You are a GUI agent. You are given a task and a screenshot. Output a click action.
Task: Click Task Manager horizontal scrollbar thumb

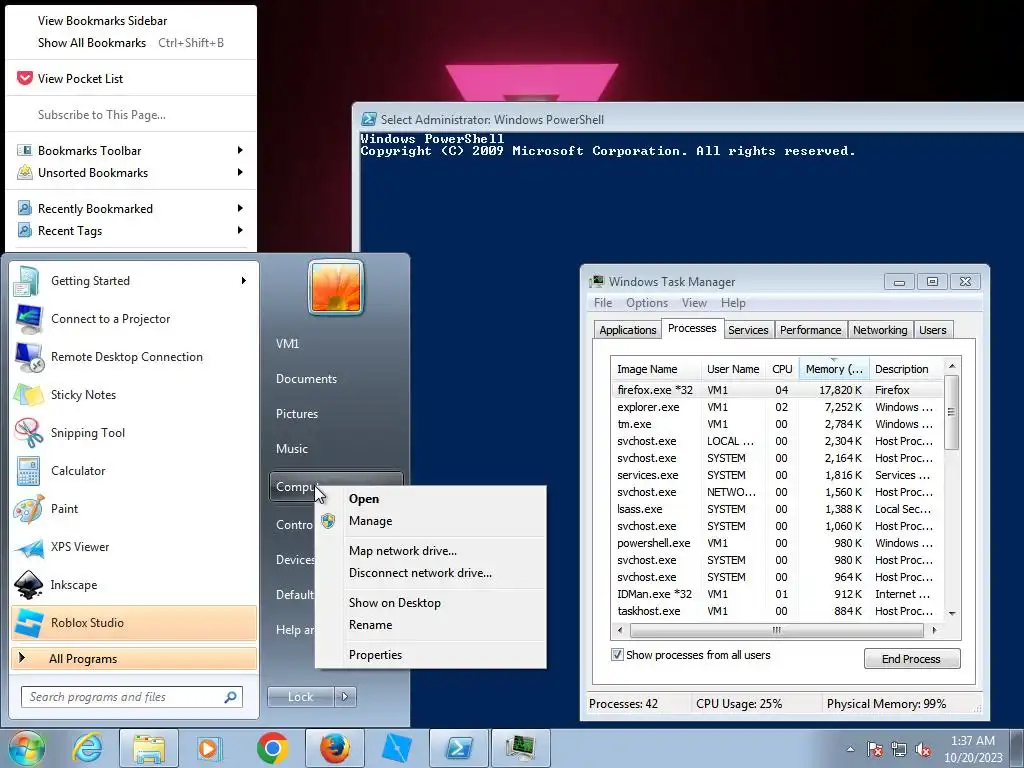coord(776,630)
